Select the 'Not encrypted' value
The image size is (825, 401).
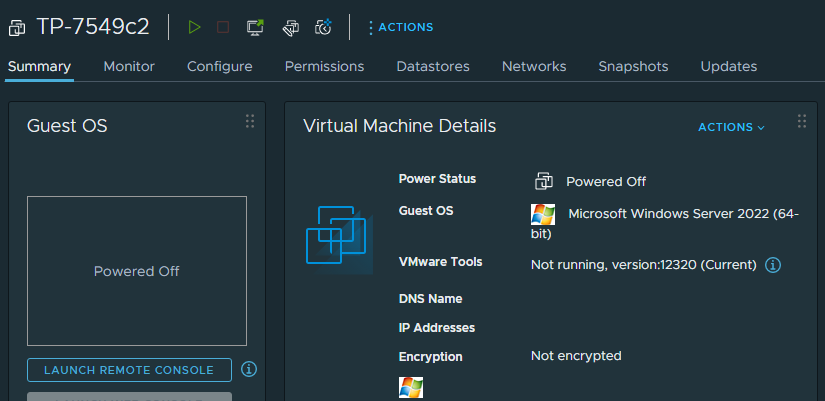pyautogui.click(x=576, y=356)
